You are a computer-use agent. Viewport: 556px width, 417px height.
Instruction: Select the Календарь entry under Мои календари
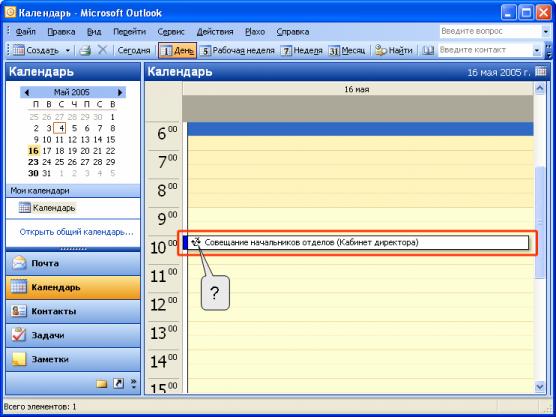(47, 208)
